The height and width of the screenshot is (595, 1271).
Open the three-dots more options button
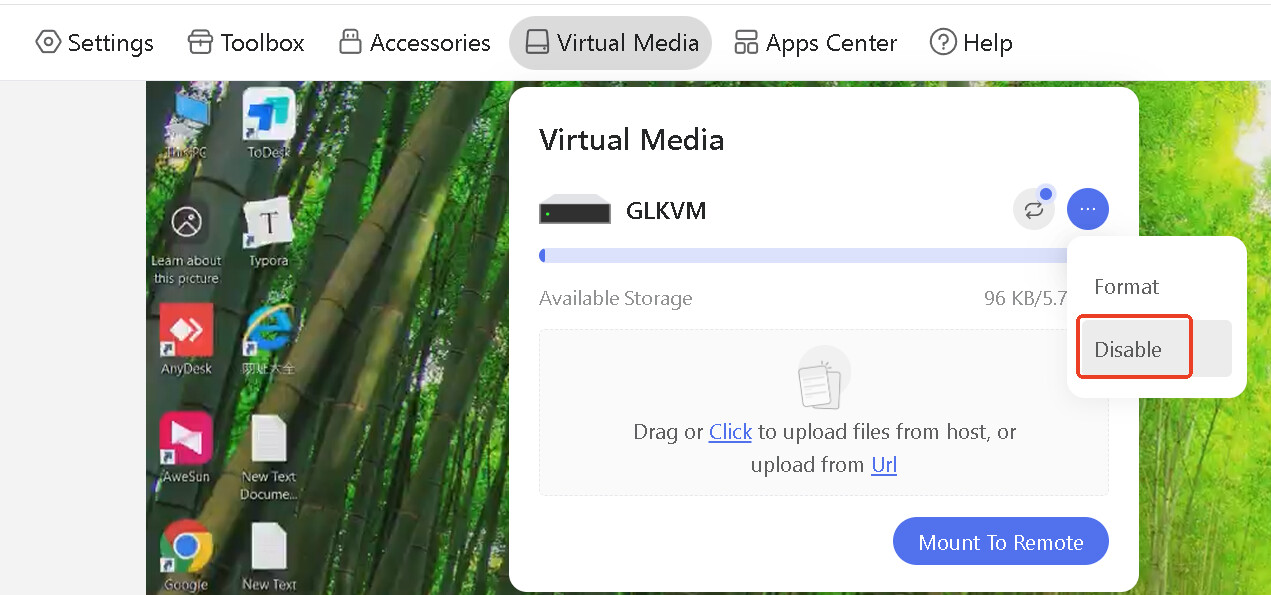(x=1088, y=210)
